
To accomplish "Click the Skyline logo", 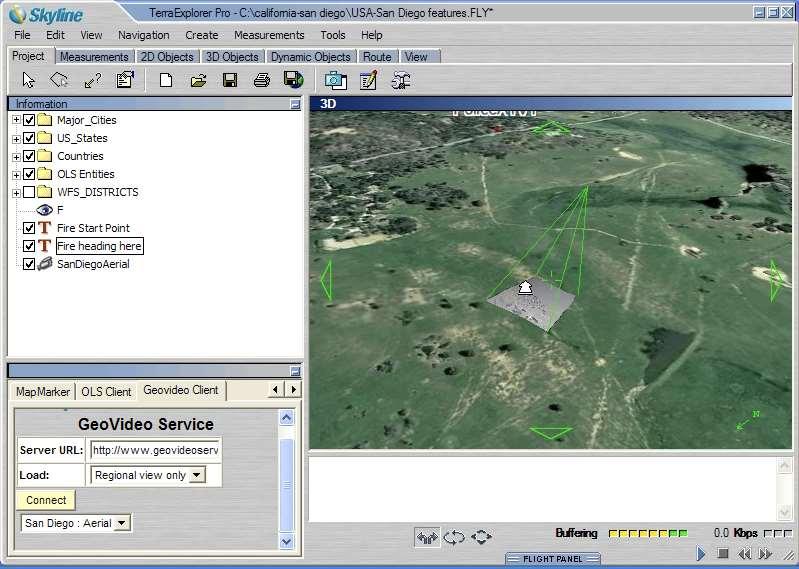I will [47, 14].
